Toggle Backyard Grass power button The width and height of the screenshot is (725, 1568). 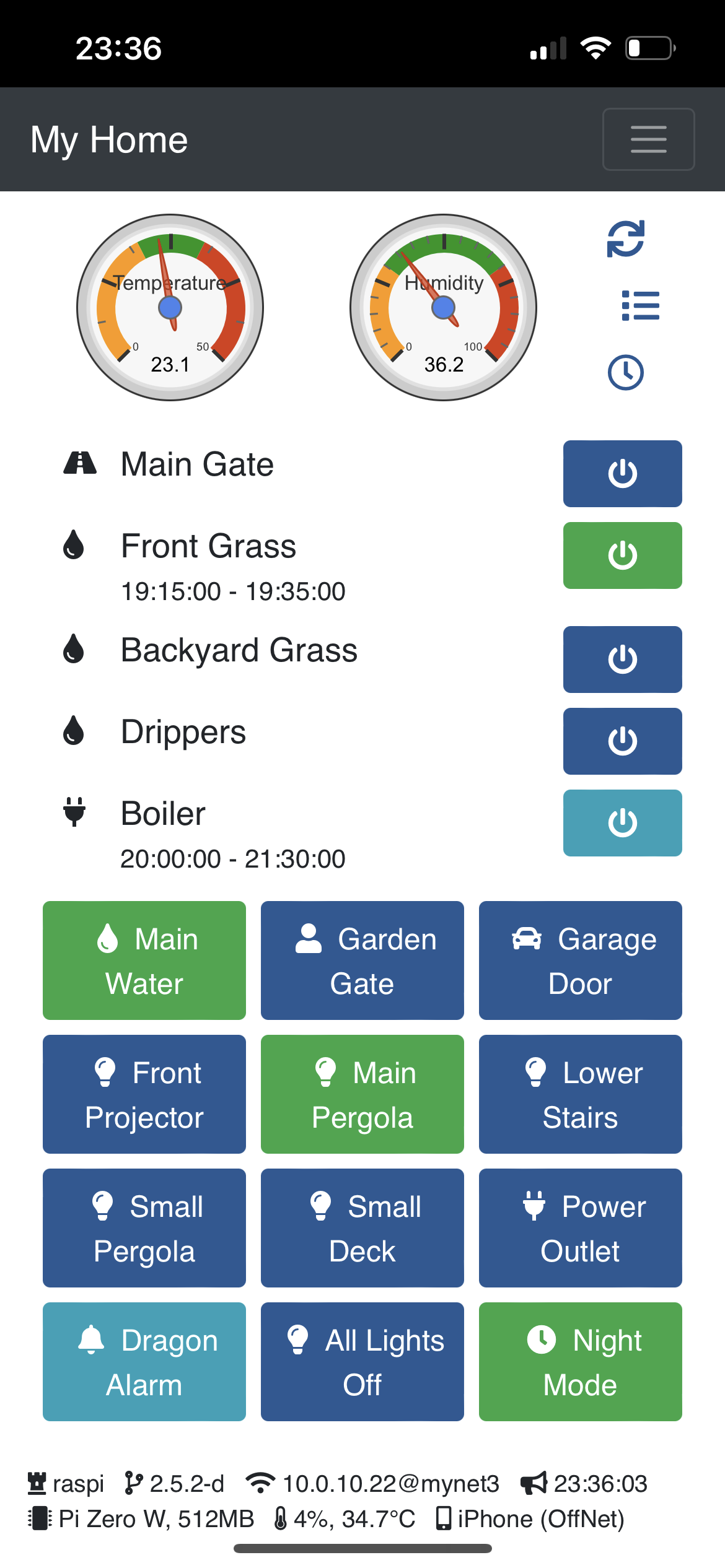pyautogui.click(x=622, y=660)
